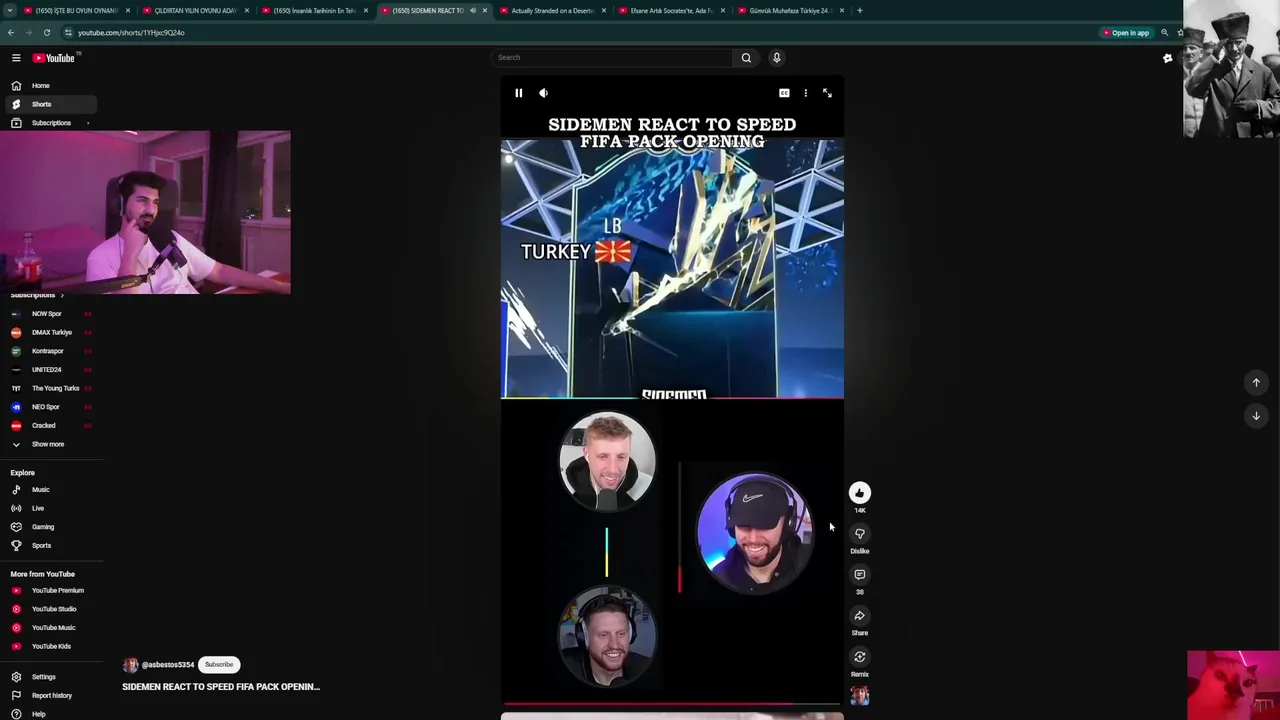Screen dimensions: 1280x720
Task: Click the Remix icon
Action: pos(860,657)
